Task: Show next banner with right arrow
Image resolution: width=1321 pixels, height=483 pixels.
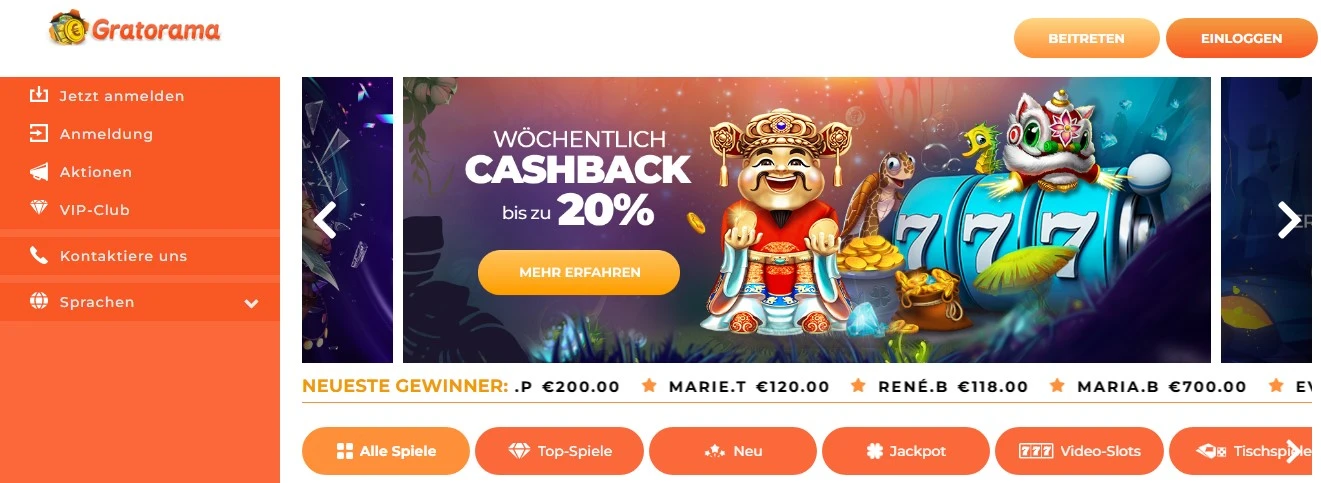Action: (1289, 219)
